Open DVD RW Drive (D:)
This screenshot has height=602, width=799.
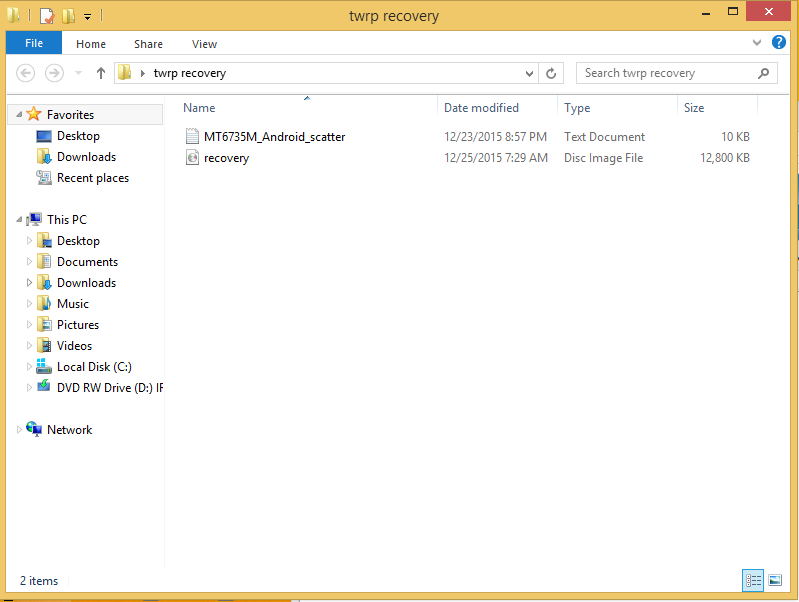tap(110, 388)
